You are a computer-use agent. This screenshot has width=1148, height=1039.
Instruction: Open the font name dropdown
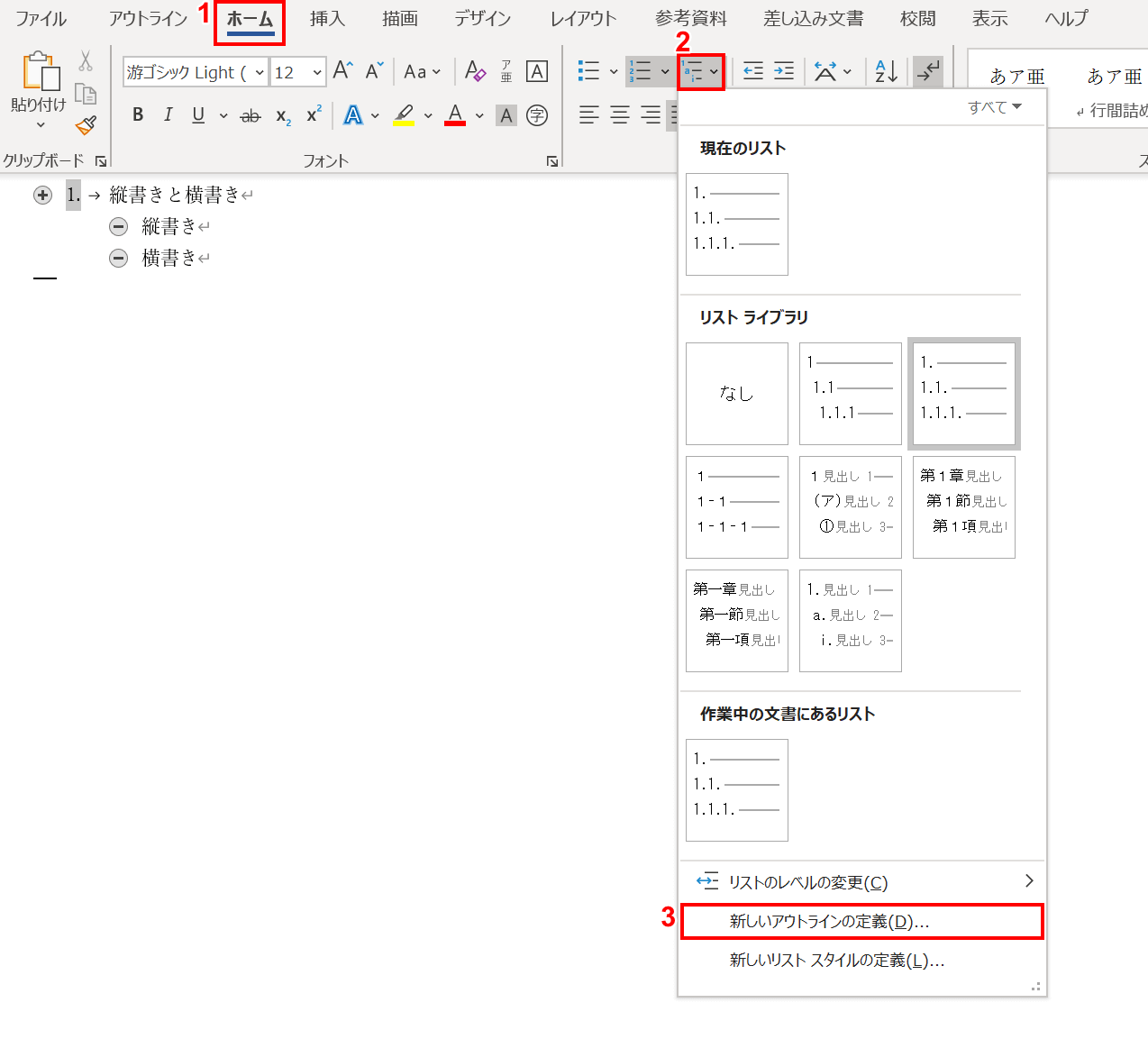click(x=260, y=72)
